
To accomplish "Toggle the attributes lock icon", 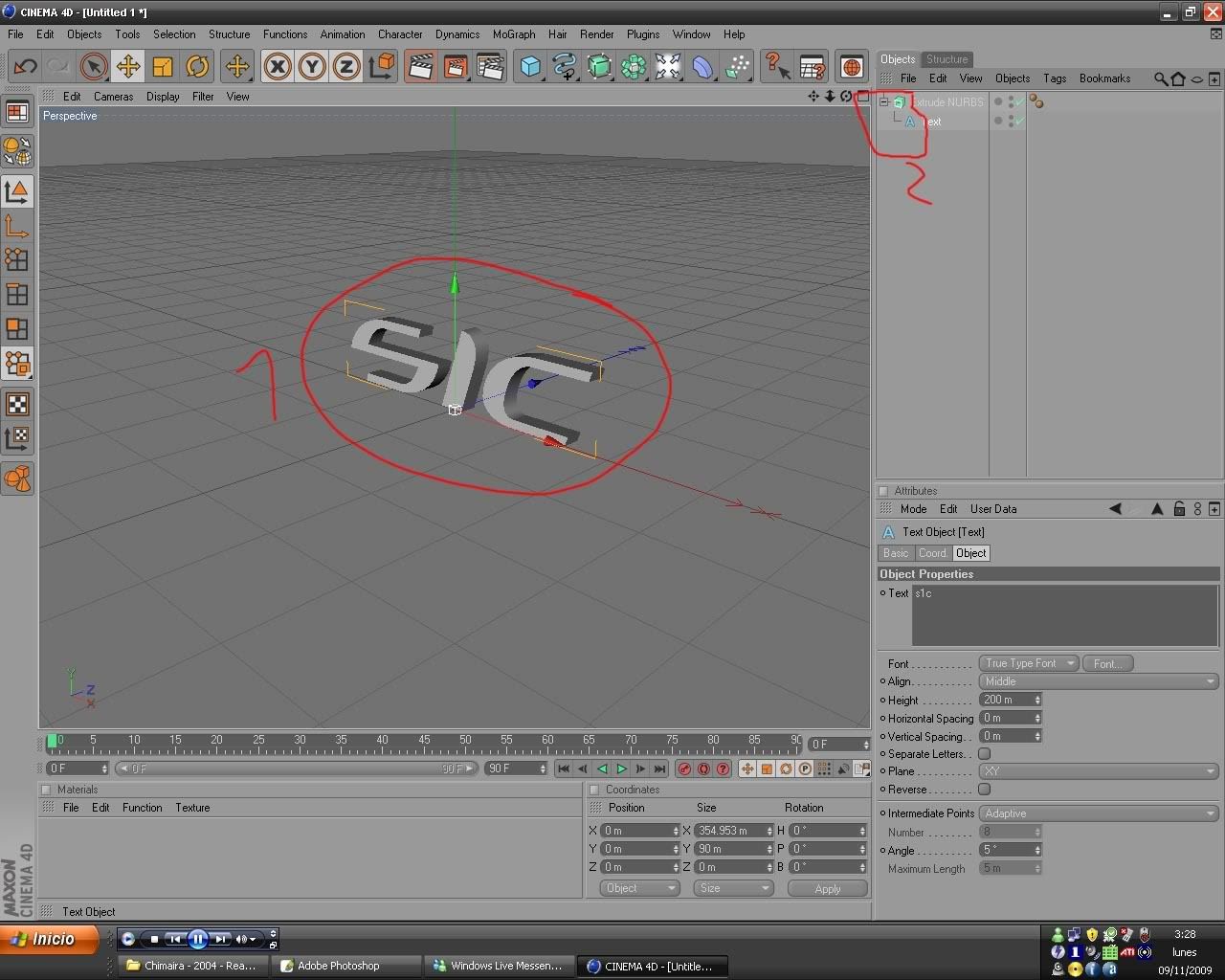I will point(1179,509).
